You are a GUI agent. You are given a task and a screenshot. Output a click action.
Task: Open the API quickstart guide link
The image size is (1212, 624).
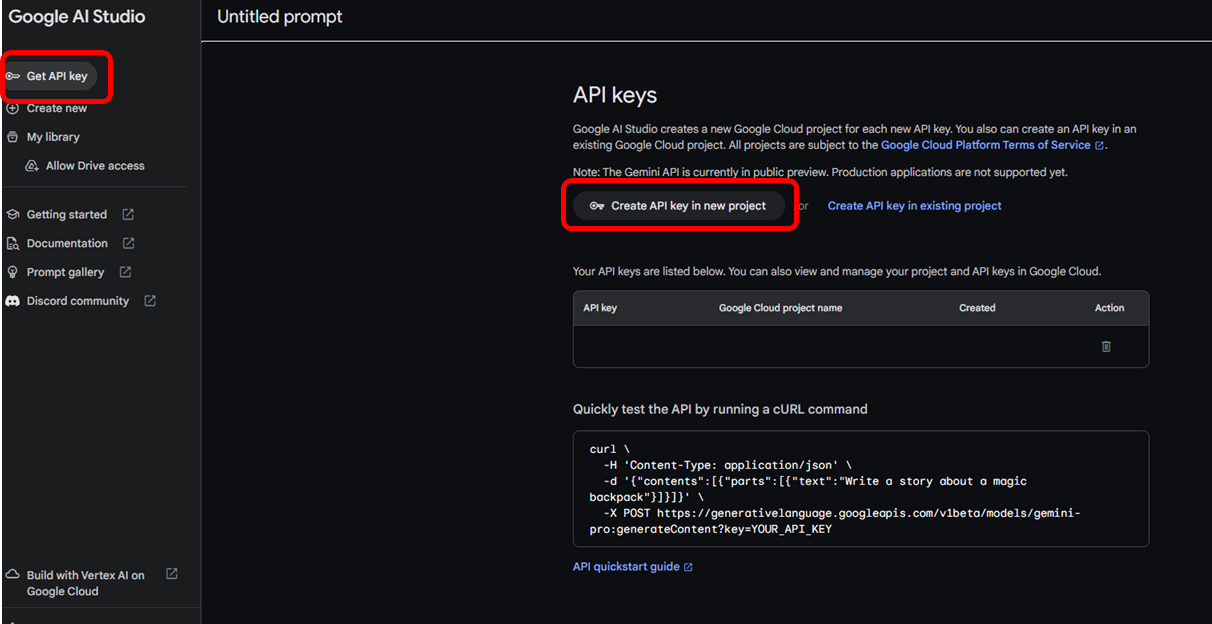[626, 567]
